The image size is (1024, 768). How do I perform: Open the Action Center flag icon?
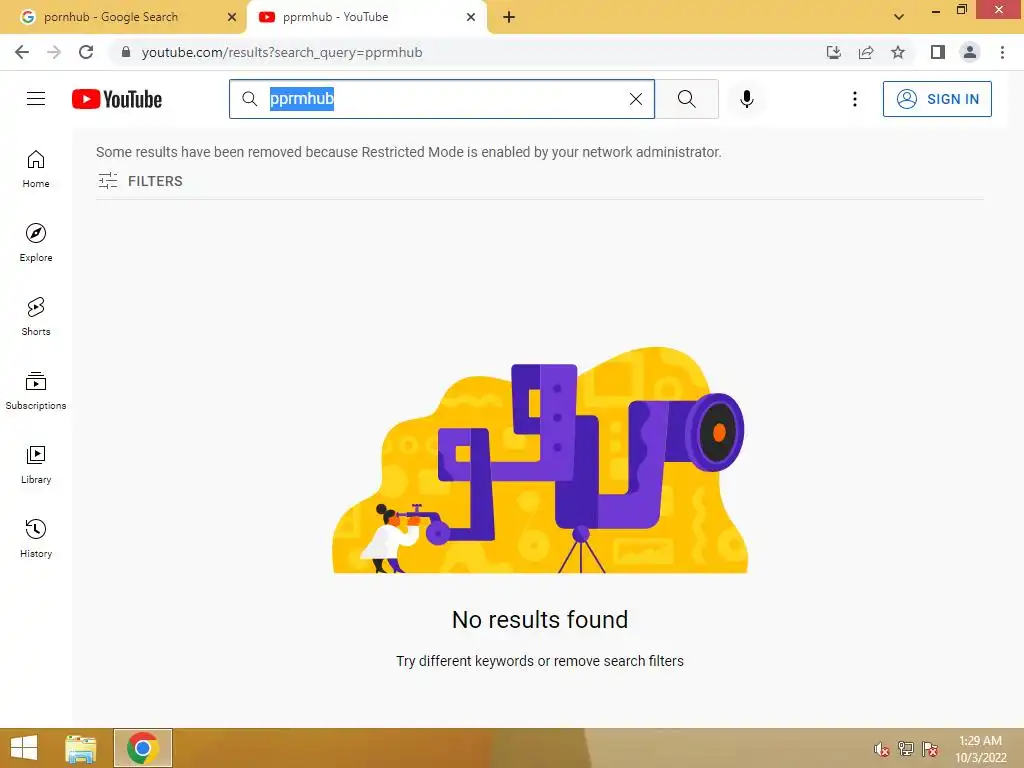(930, 749)
